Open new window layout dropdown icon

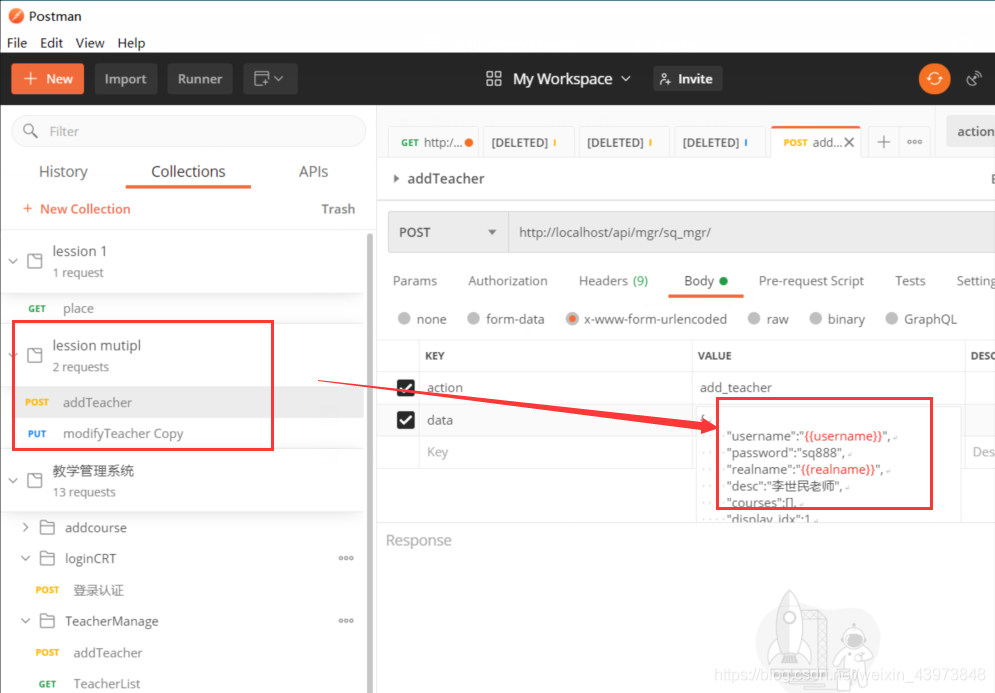click(x=270, y=79)
